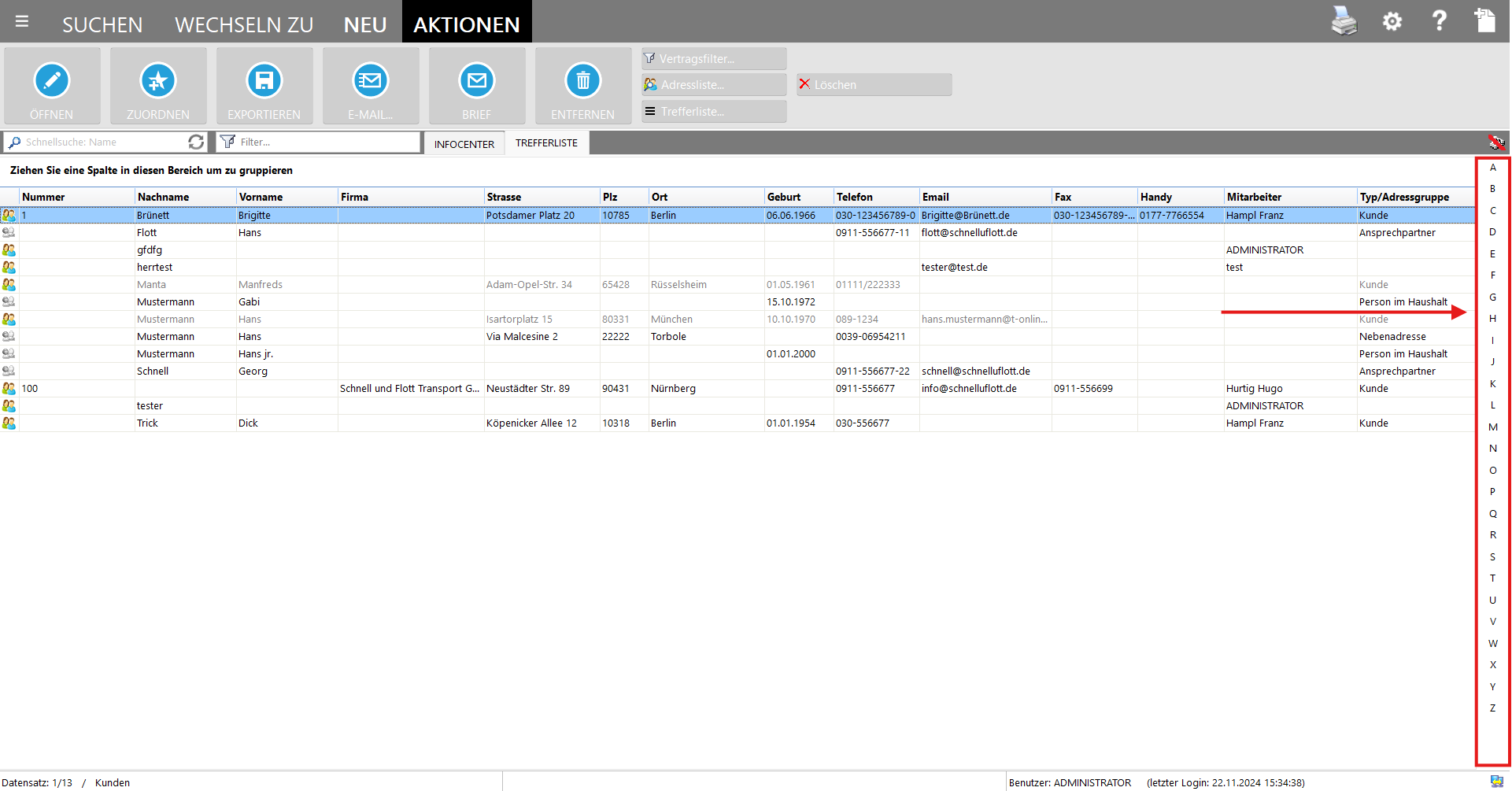Screen dimensions: 1512x791
Task: Open the E-MAIL action icon
Action: tap(371, 81)
